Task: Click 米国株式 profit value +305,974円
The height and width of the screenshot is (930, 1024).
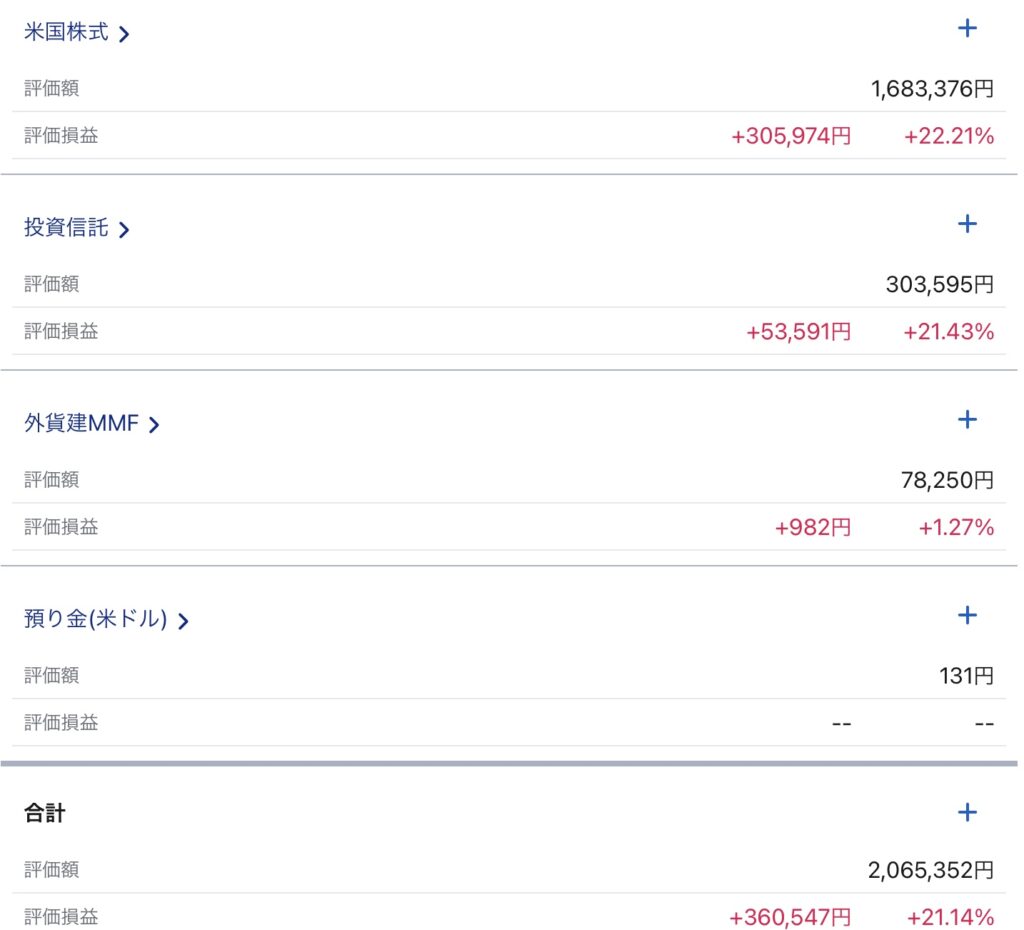Action: (x=791, y=137)
